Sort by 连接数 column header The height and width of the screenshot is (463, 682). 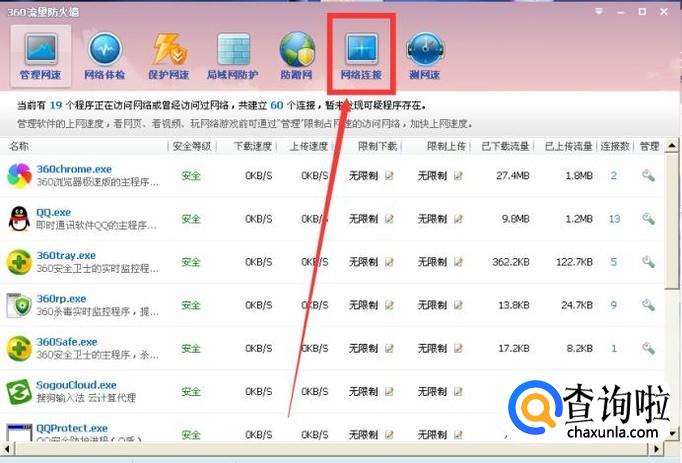(x=615, y=146)
